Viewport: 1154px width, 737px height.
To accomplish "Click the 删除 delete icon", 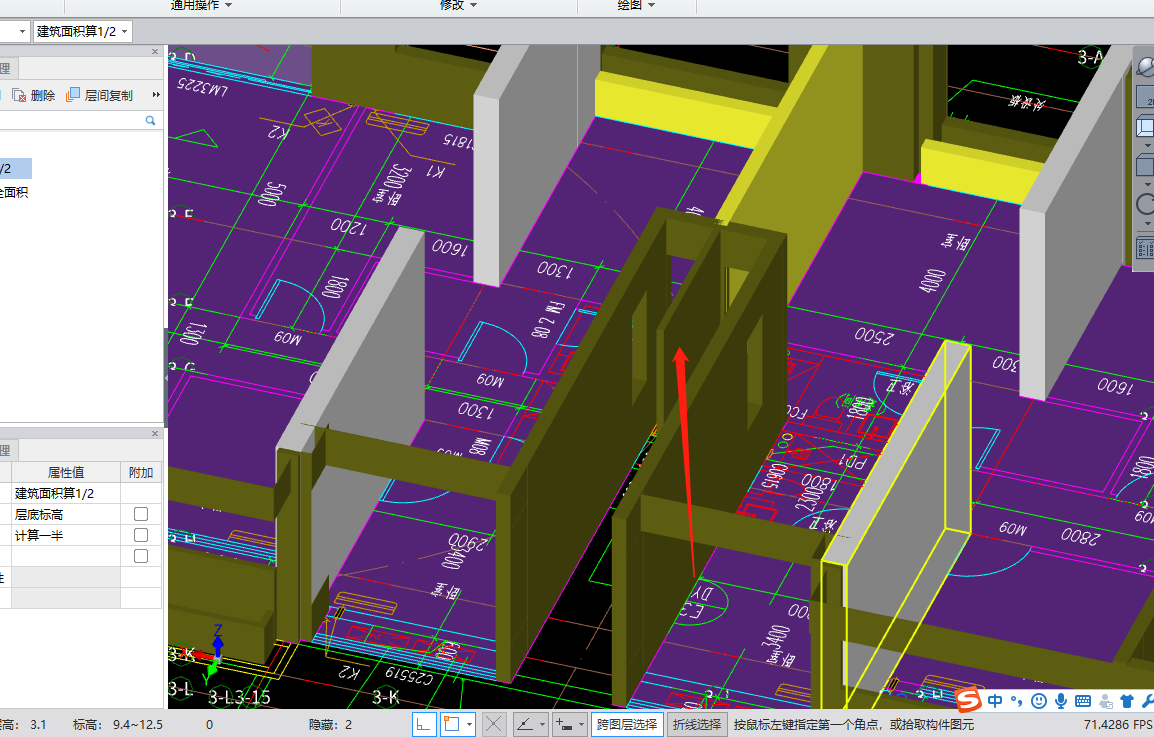I will click(20, 96).
